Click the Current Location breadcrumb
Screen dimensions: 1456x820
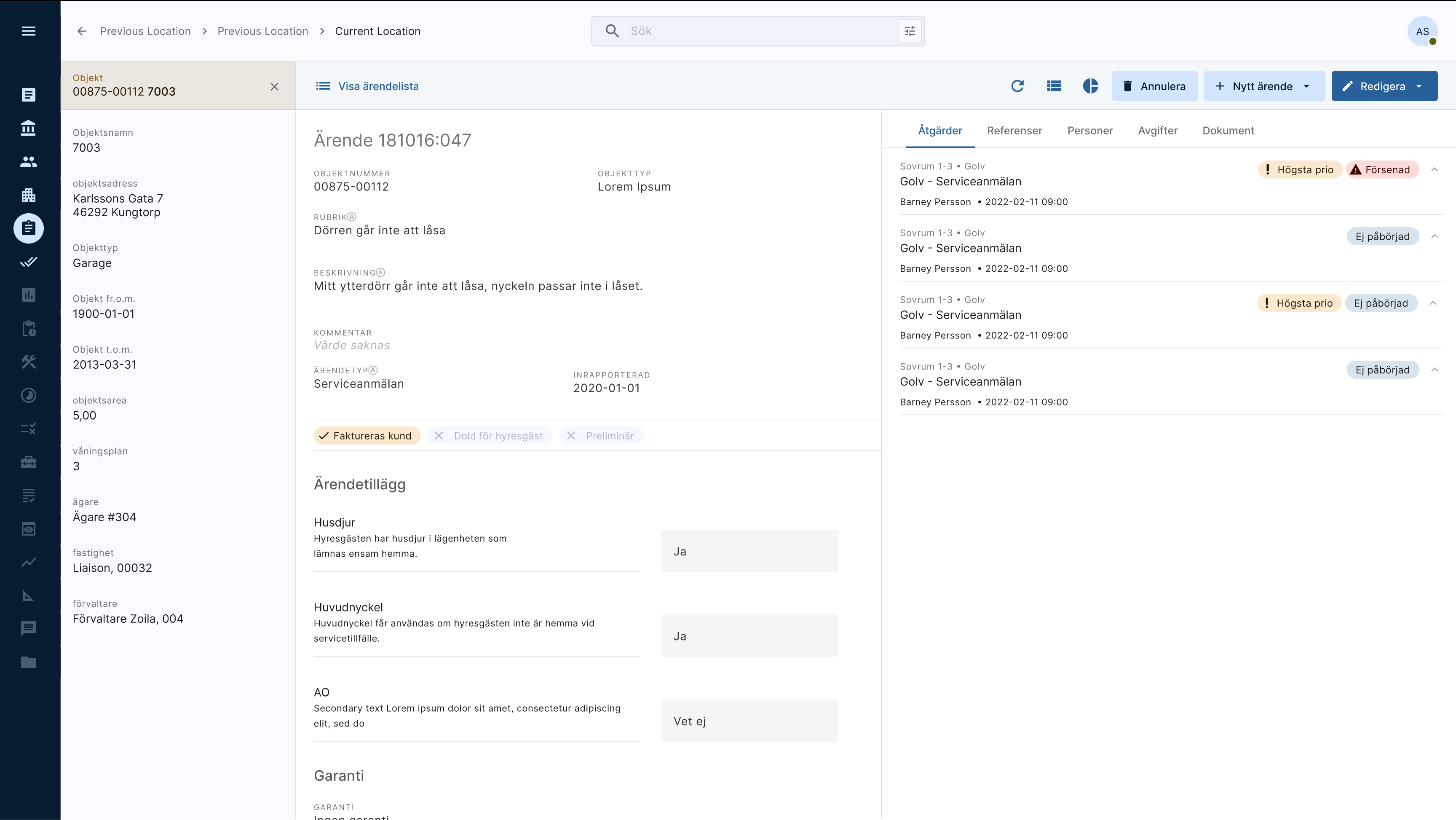coord(377,31)
